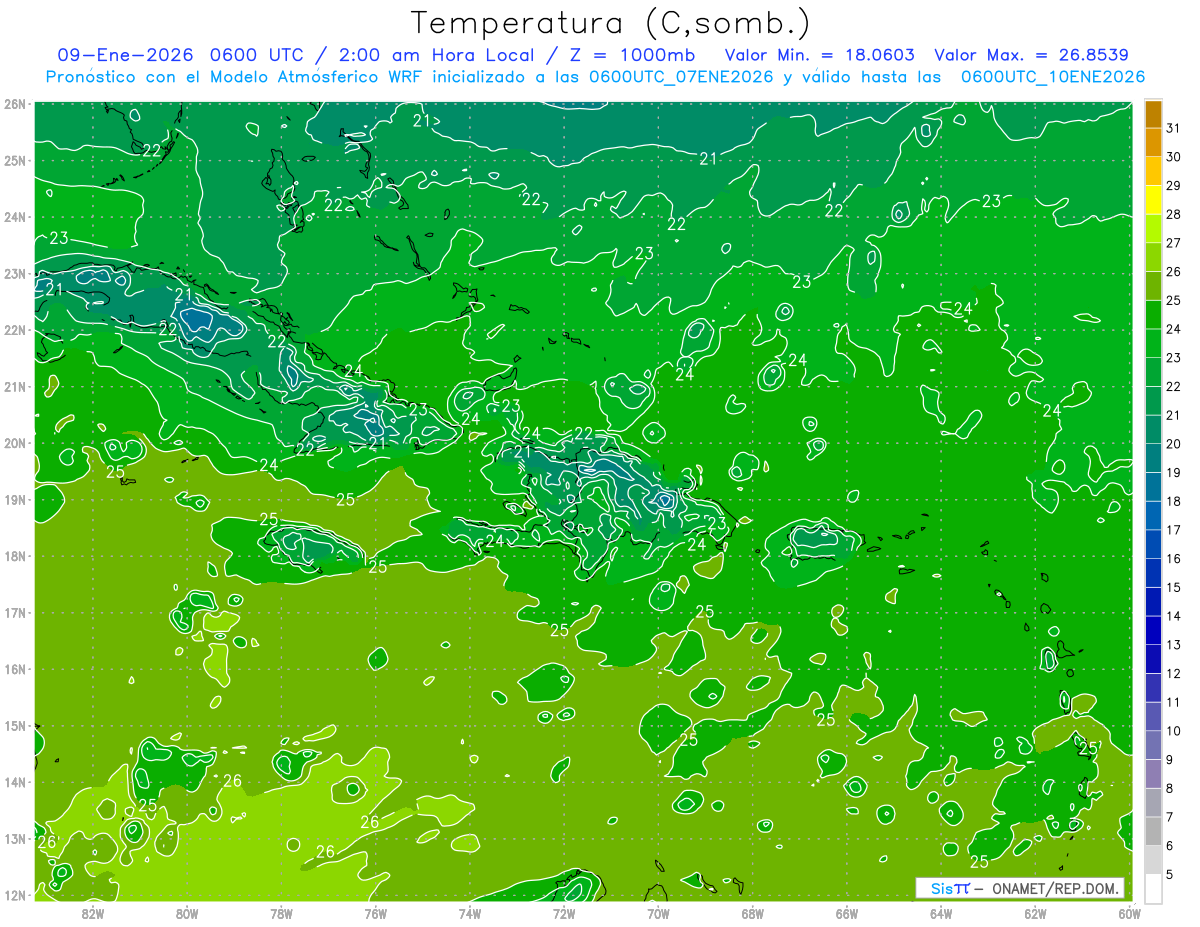Click the 'Temperatura (C,somb.)' map title
This screenshot has width=1200, height=927.
point(610,23)
